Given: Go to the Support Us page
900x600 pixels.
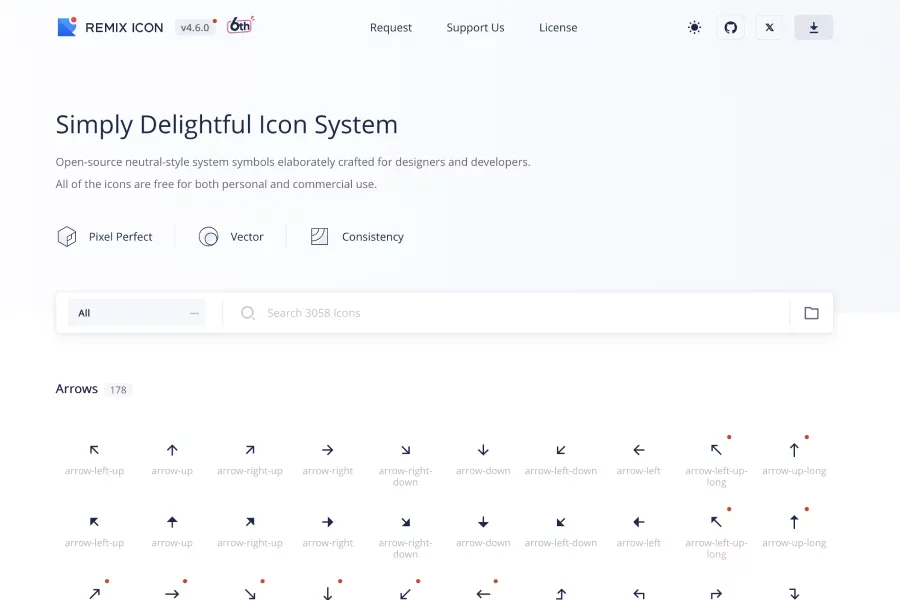Looking at the screenshot, I should tap(475, 28).
